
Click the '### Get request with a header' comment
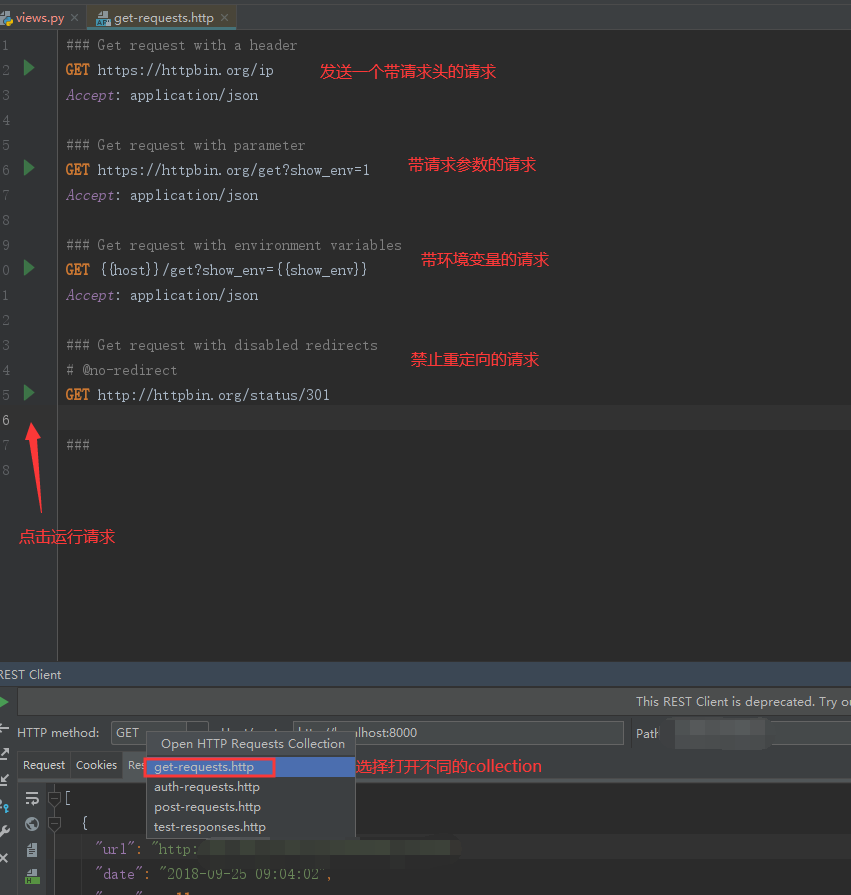point(182,45)
